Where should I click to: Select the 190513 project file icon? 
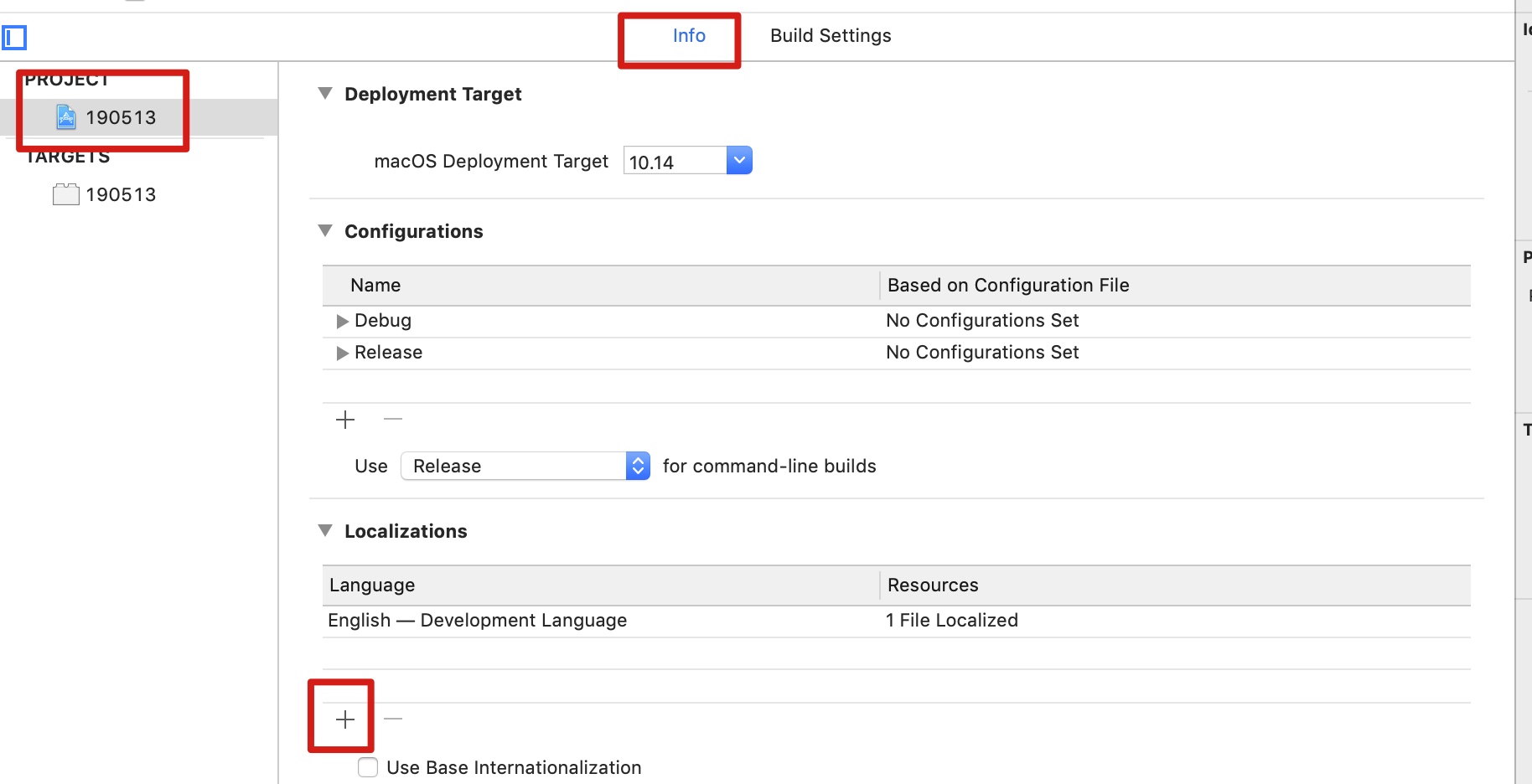(66, 117)
